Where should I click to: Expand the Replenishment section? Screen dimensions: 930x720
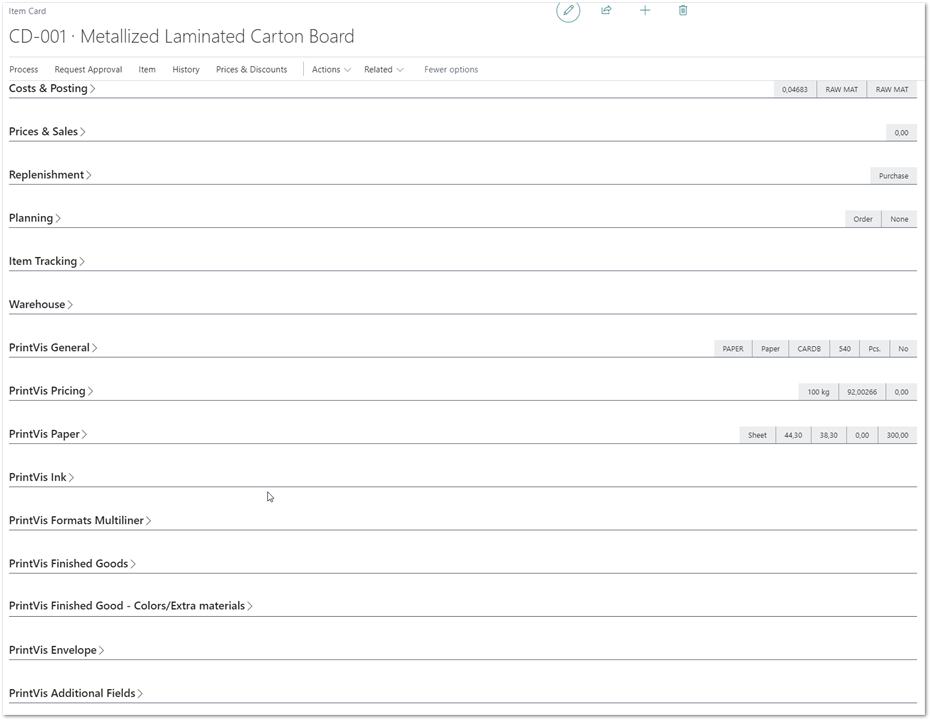point(50,175)
